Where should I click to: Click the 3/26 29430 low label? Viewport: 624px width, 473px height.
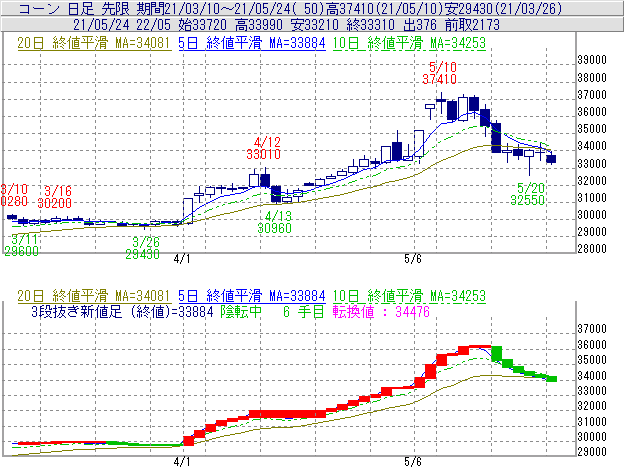click(142, 248)
